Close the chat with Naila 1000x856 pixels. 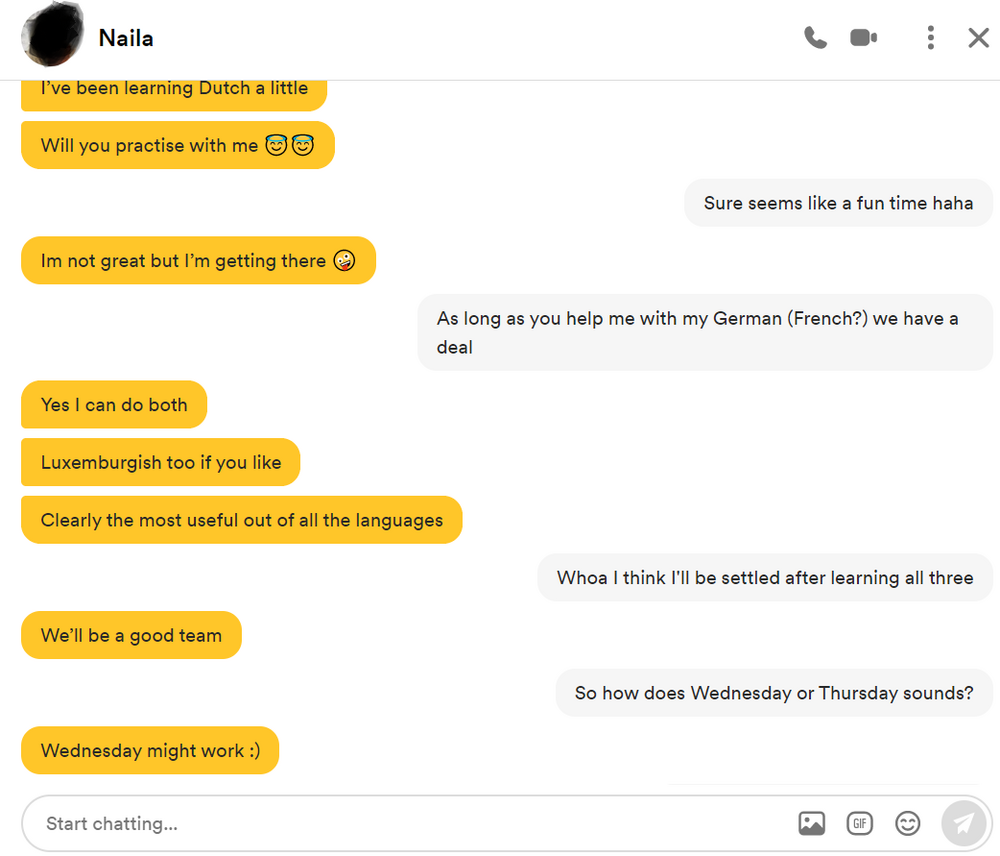pos(978,38)
